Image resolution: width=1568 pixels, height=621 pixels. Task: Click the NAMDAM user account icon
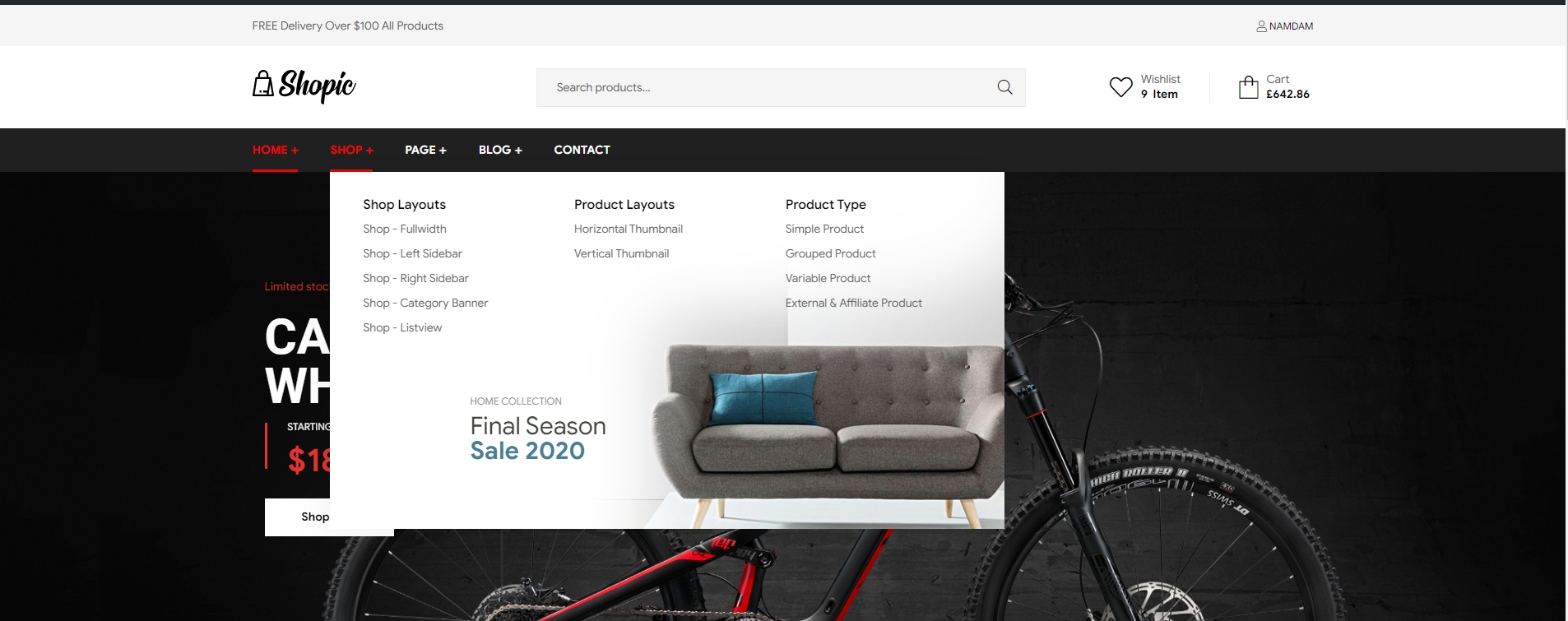click(1261, 26)
